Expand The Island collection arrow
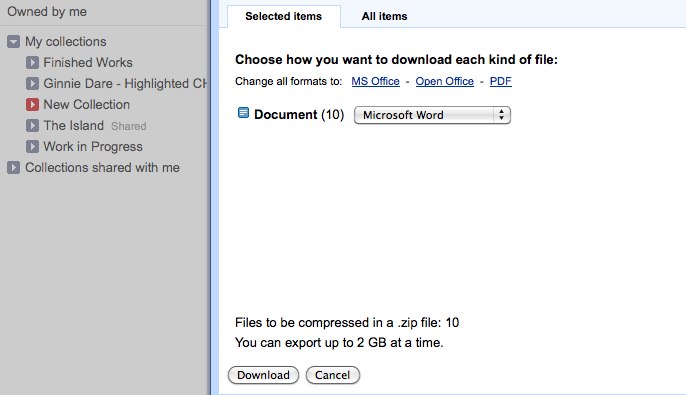The height and width of the screenshot is (395, 686). (x=32, y=126)
